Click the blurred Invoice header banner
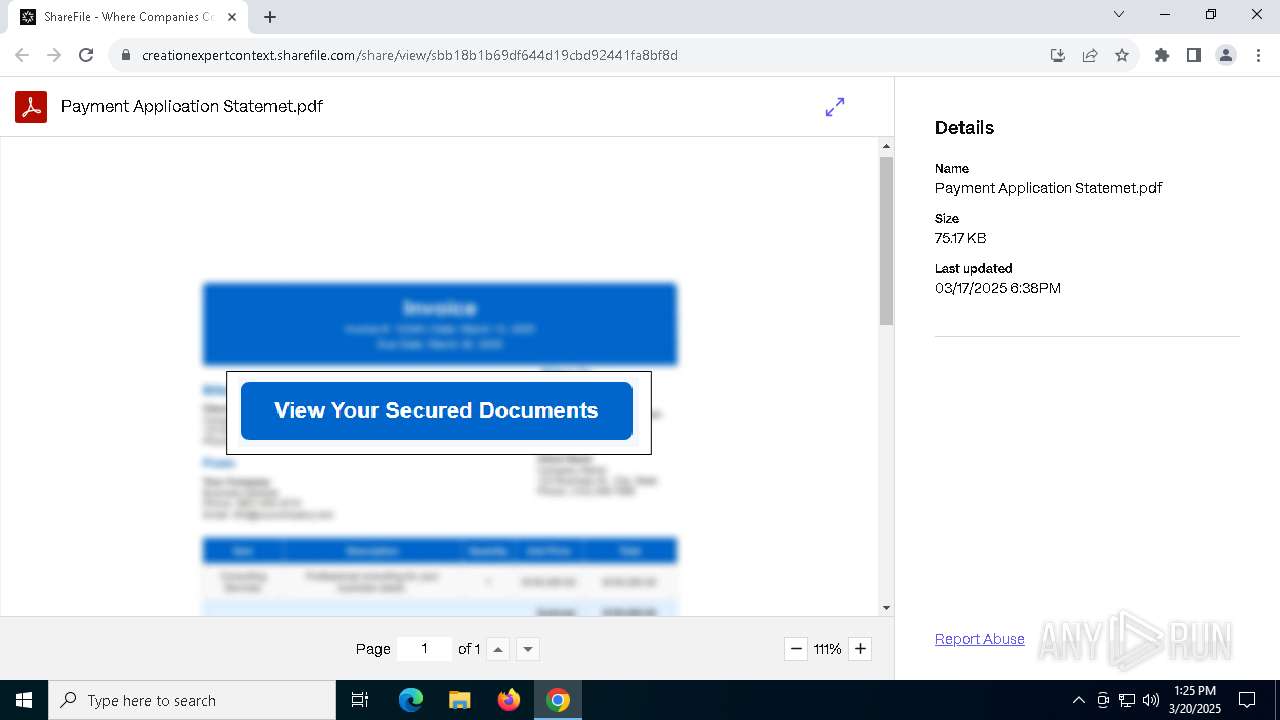1280x720 pixels. click(440, 324)
